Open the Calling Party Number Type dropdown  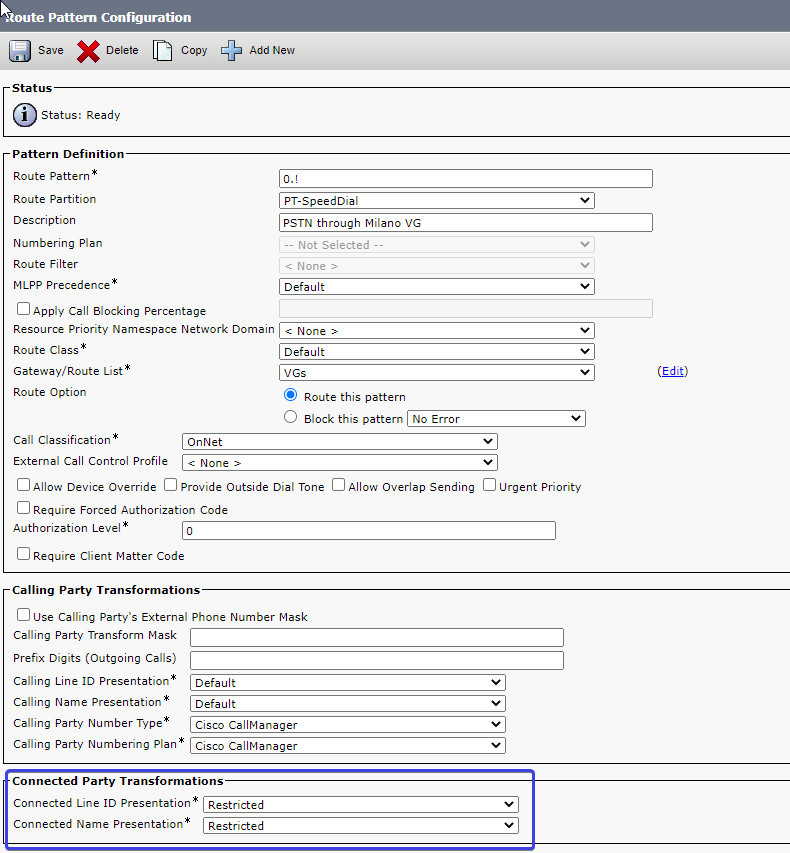[x=347, y=725]
